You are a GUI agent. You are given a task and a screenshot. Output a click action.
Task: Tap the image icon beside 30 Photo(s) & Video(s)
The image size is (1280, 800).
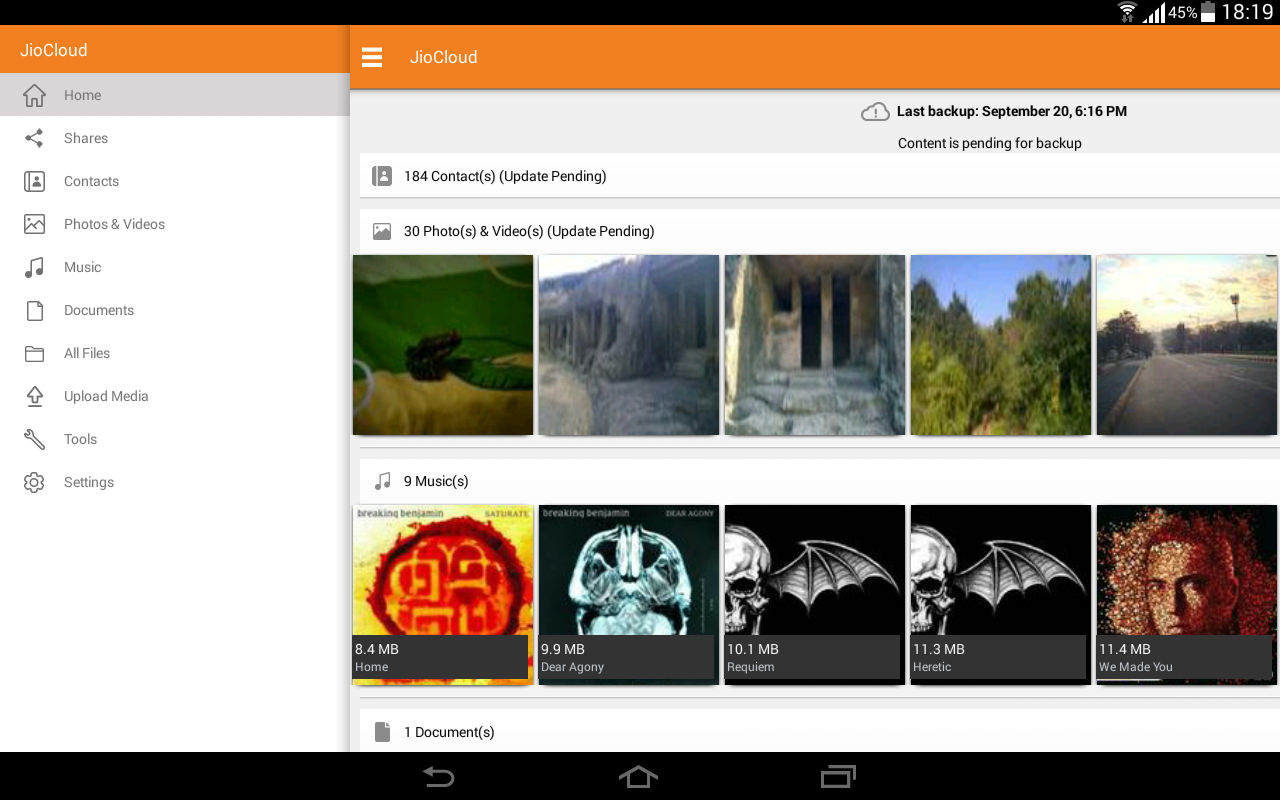[382, 231]
